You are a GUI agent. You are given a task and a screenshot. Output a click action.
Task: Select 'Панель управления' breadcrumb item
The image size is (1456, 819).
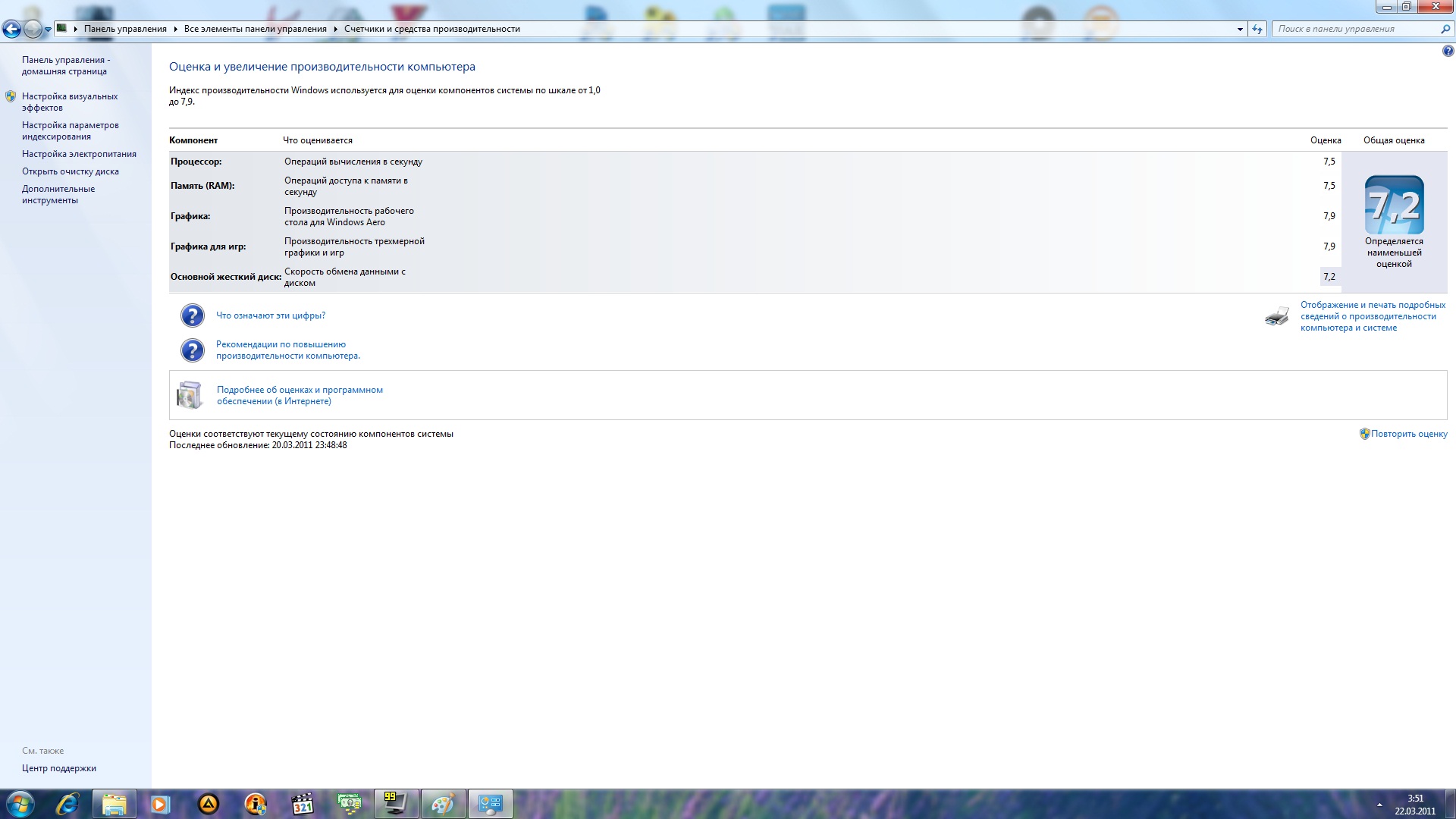pos(125,29)
